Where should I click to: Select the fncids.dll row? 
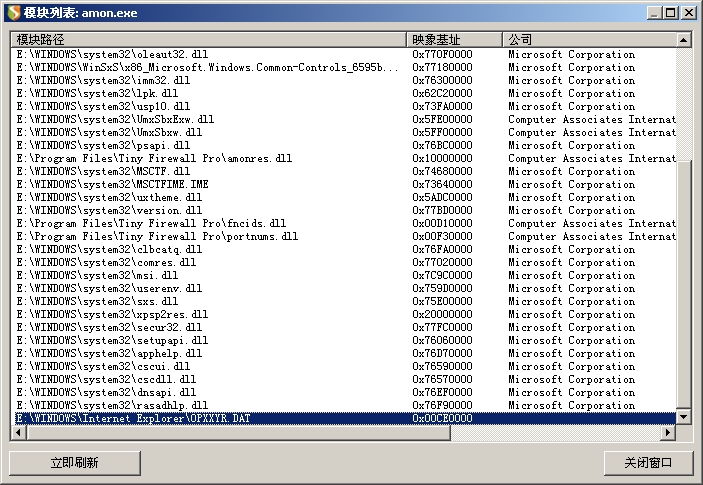click(344, 223)
